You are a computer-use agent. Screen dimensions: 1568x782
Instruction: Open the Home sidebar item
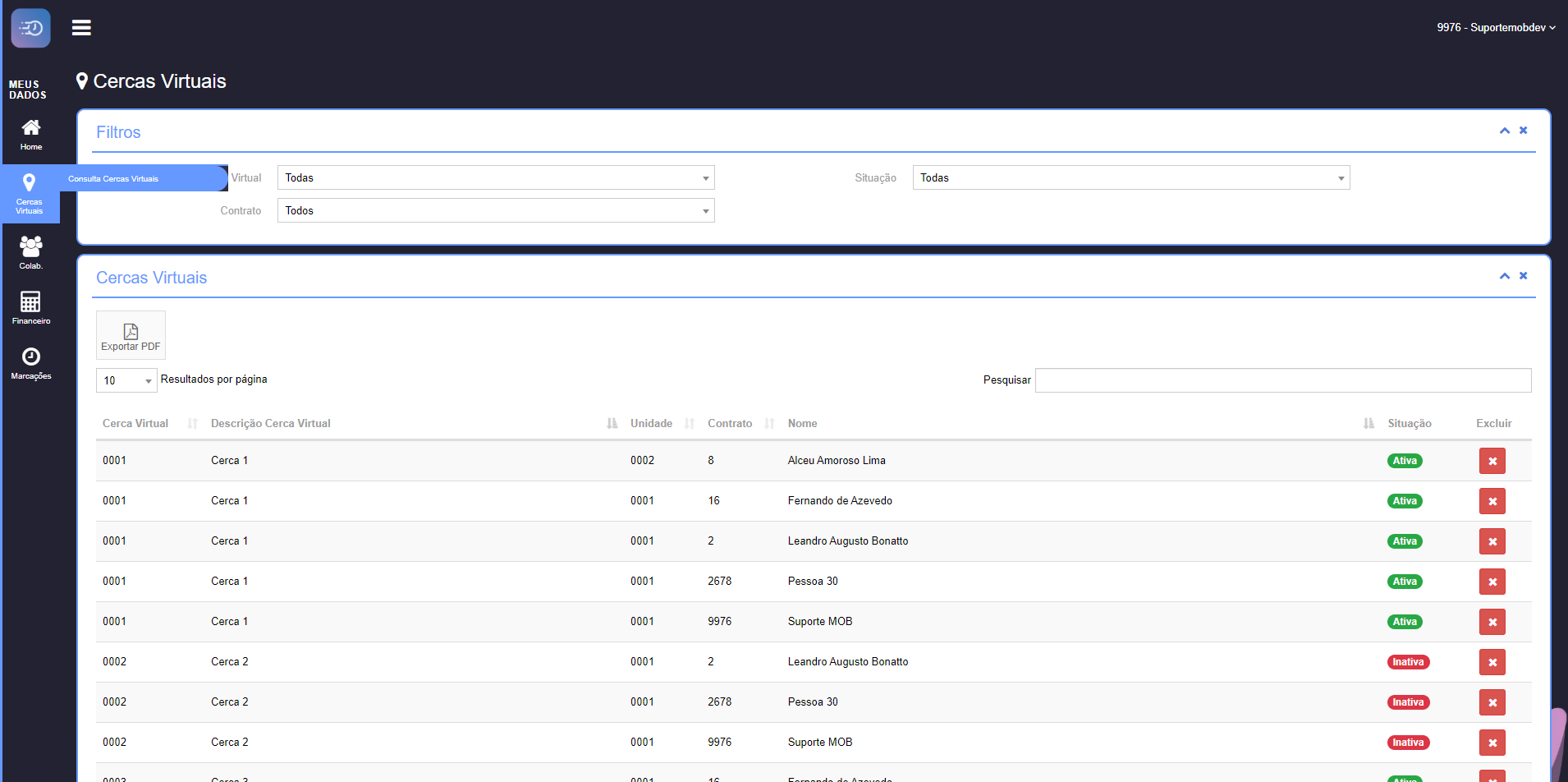31,135
